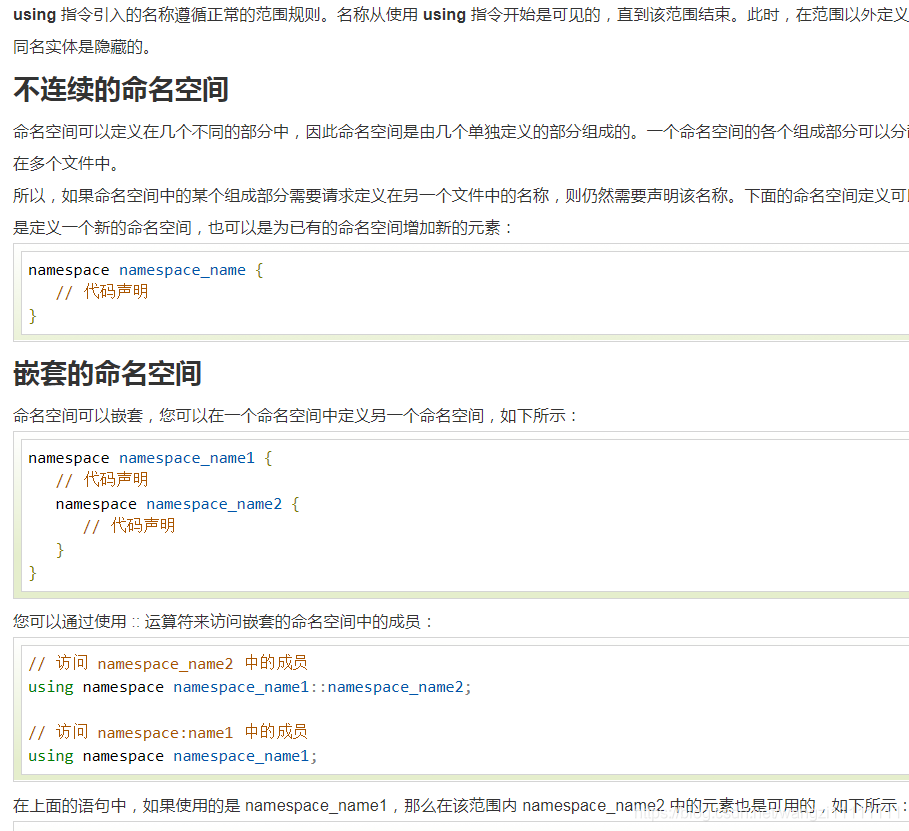Click the first code block's // 代码声明 comment
Screen dimensions: 909x831
click(x=102, y=292)
